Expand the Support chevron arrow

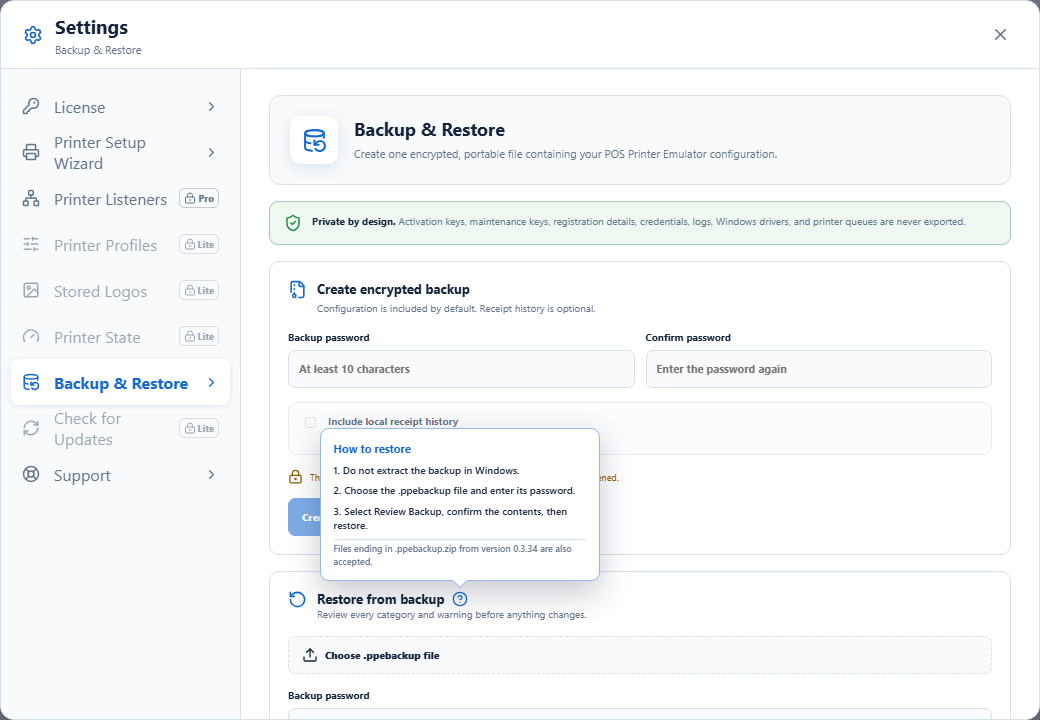coord(211,475)
